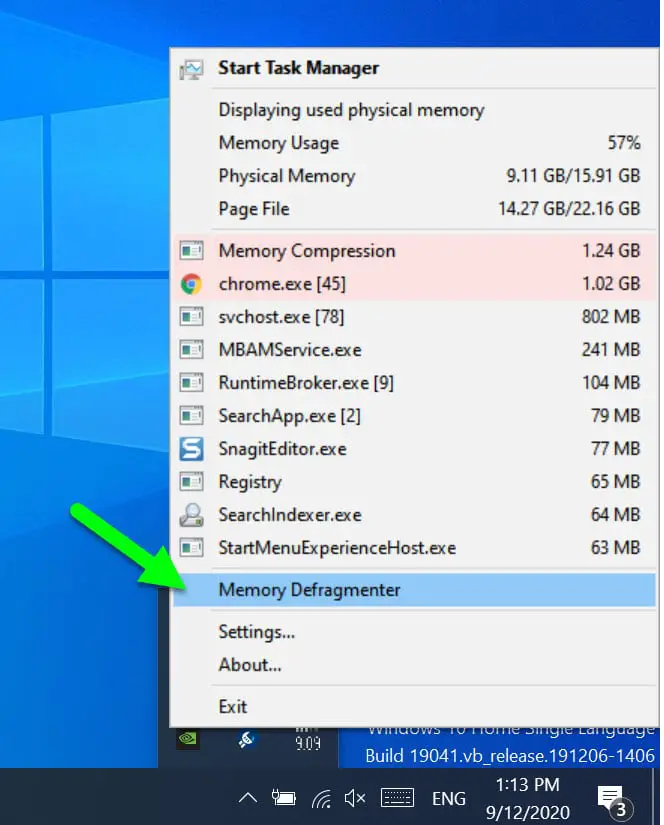Click the 1.02 GB value
Image resolution: width=664 pixels, height=825 pixels.
pos(611,284)
